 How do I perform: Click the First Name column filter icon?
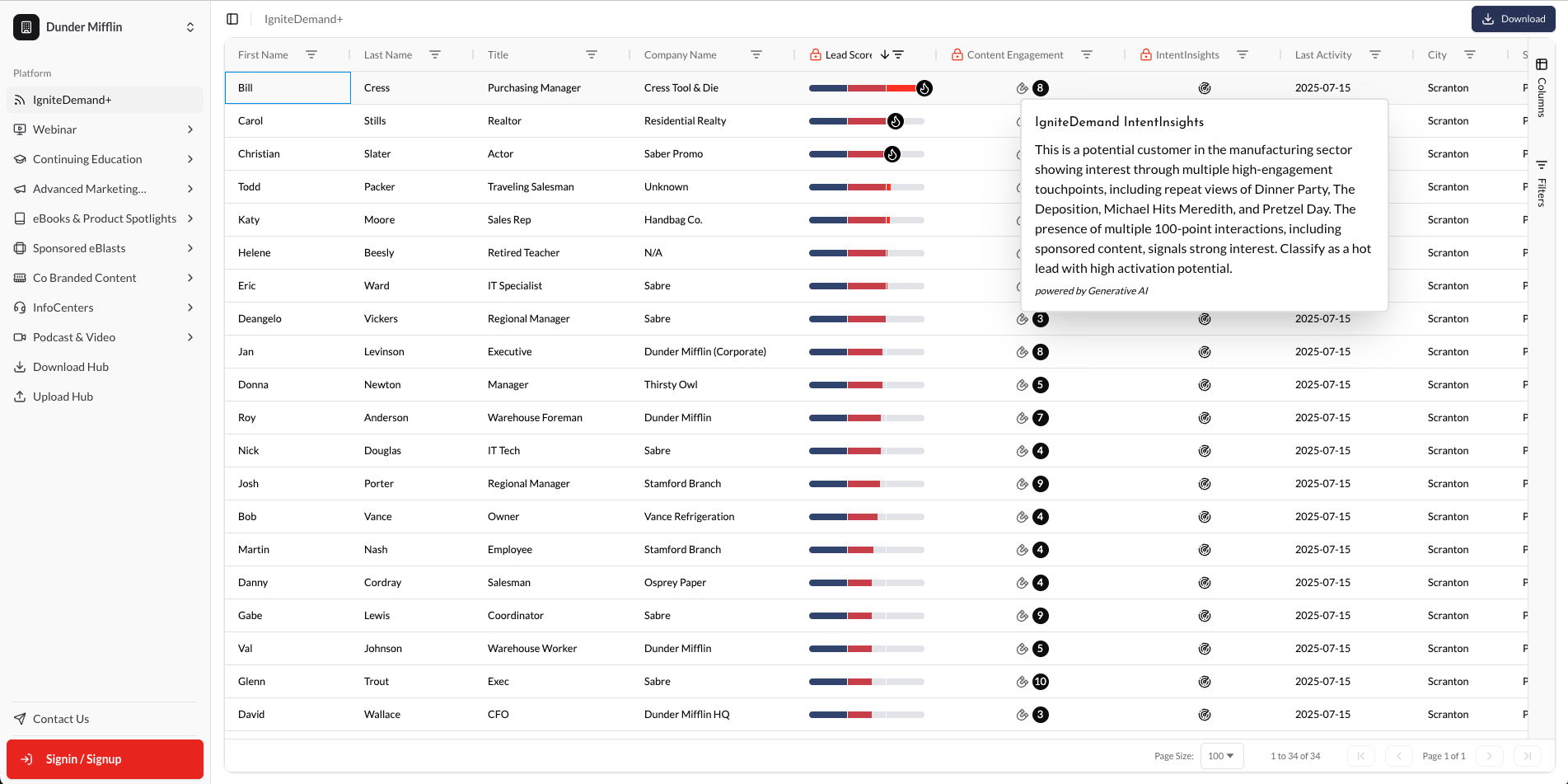click(x=311, y=54)
